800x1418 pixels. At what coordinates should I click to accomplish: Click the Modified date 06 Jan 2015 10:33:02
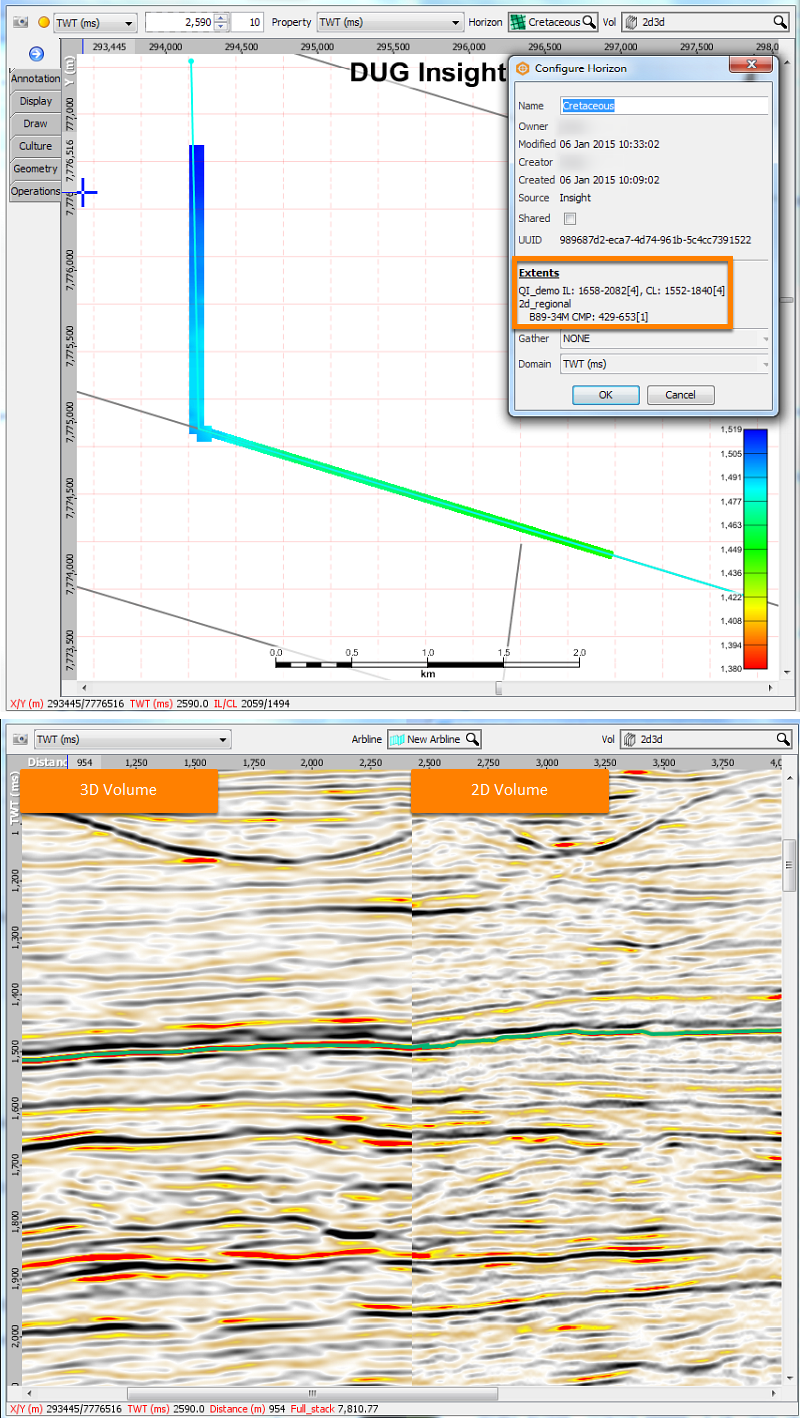(x=609, y=144)
